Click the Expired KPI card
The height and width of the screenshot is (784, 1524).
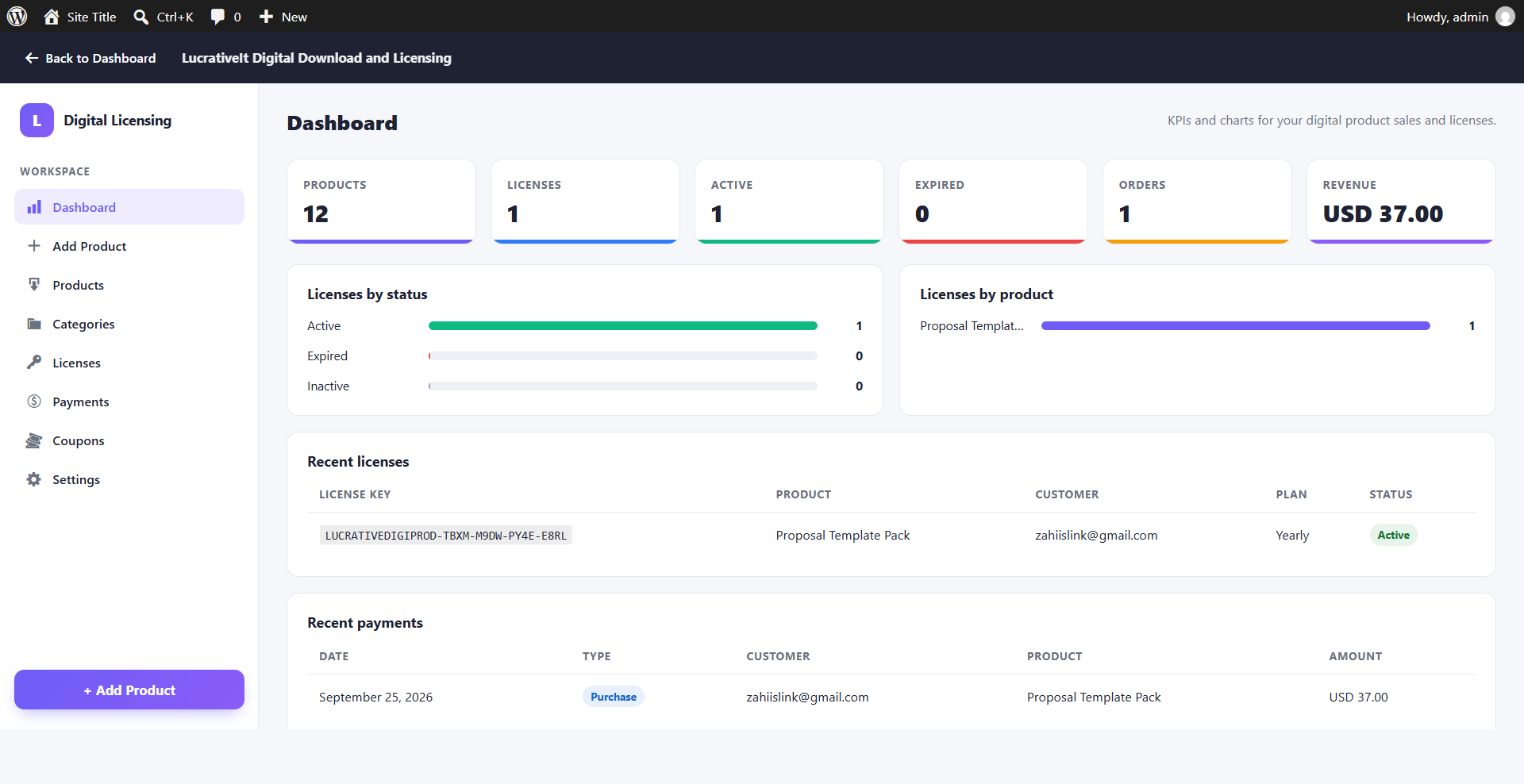(x=993, y=202)
